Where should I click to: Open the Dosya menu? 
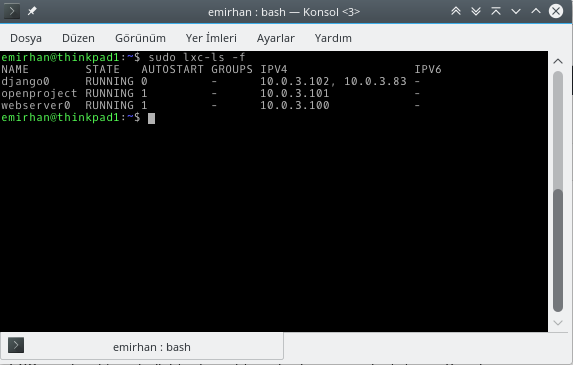(x=26, y=38)
